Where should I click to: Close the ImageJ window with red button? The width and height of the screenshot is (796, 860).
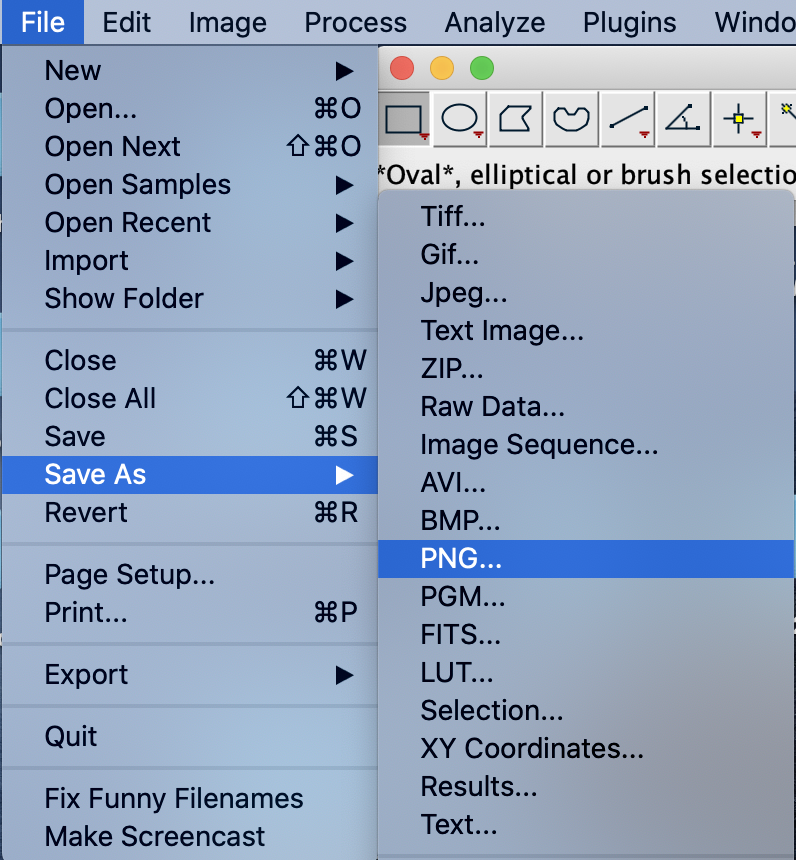point(402,69)
